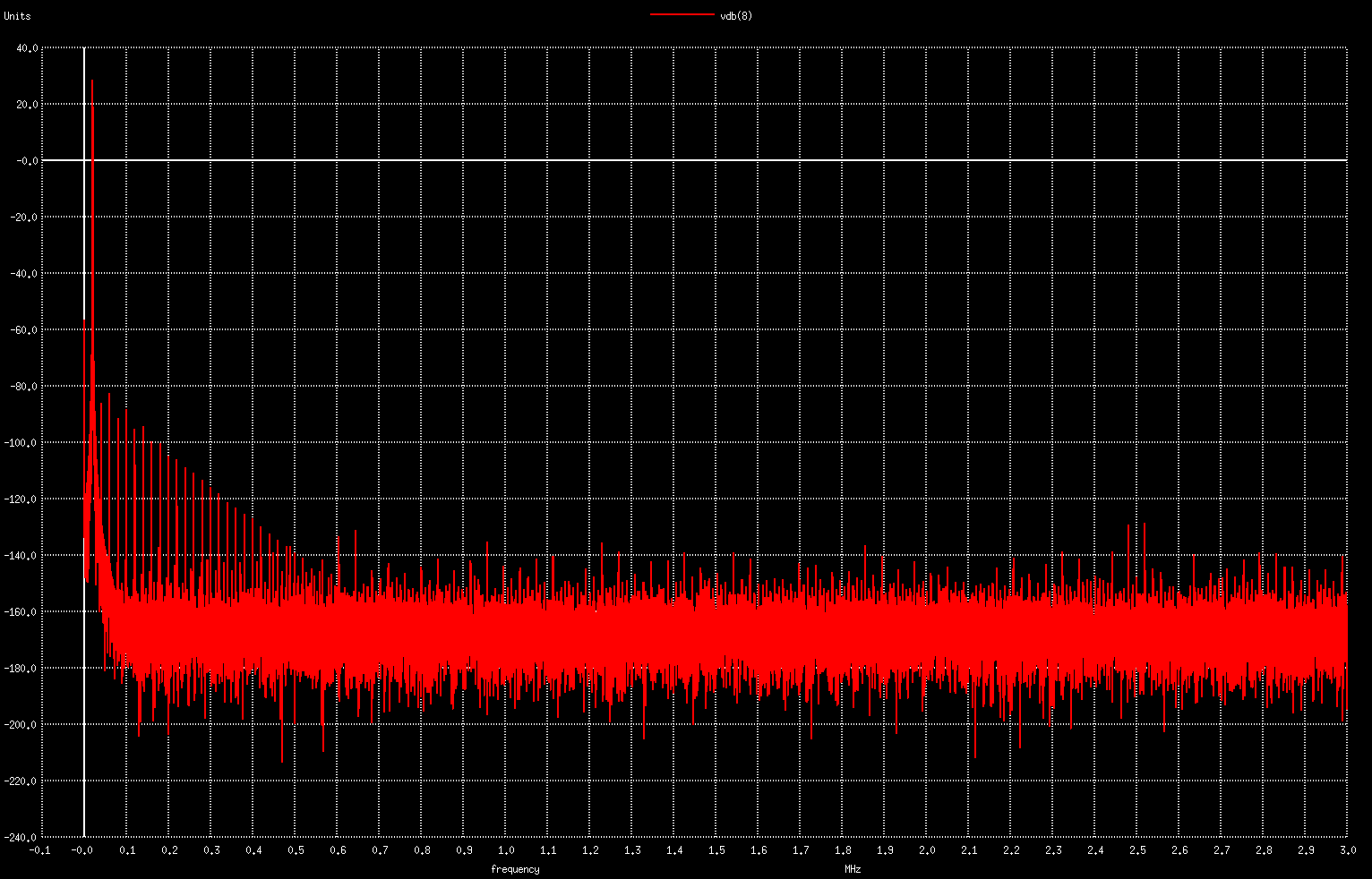Click the 2.5 x-axis tick label
The height and width of the screenshot is (879, 1372).
click(x=1137, y=850)
